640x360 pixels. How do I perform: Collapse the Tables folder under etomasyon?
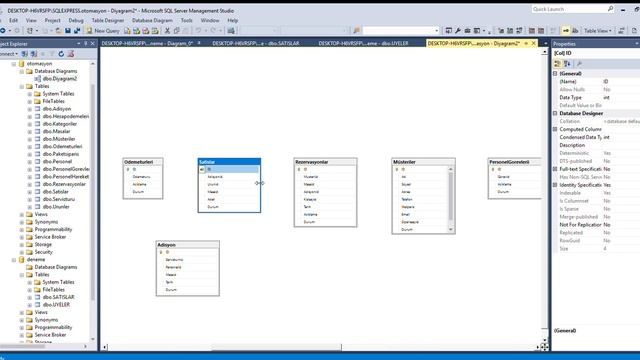point(22,87)
